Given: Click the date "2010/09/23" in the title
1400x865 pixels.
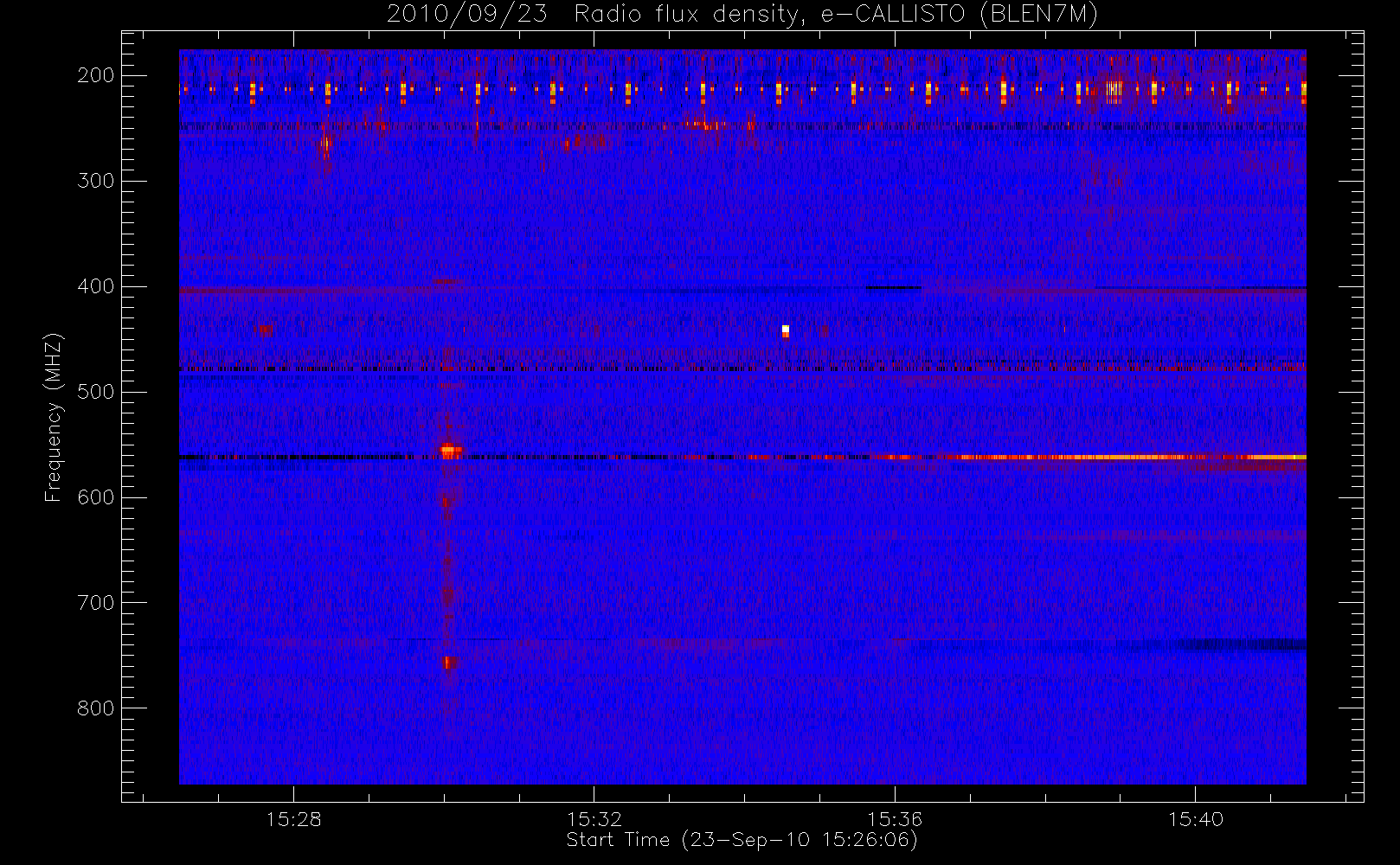Looking at the screenshot, I should pyautogui.click(x=466, y=15).
